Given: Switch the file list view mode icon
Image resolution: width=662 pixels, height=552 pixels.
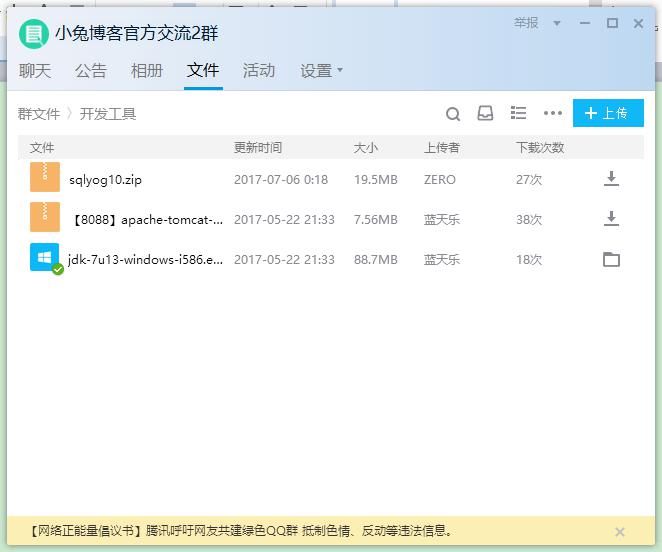Looking at the screenshot, I should 518,113.
